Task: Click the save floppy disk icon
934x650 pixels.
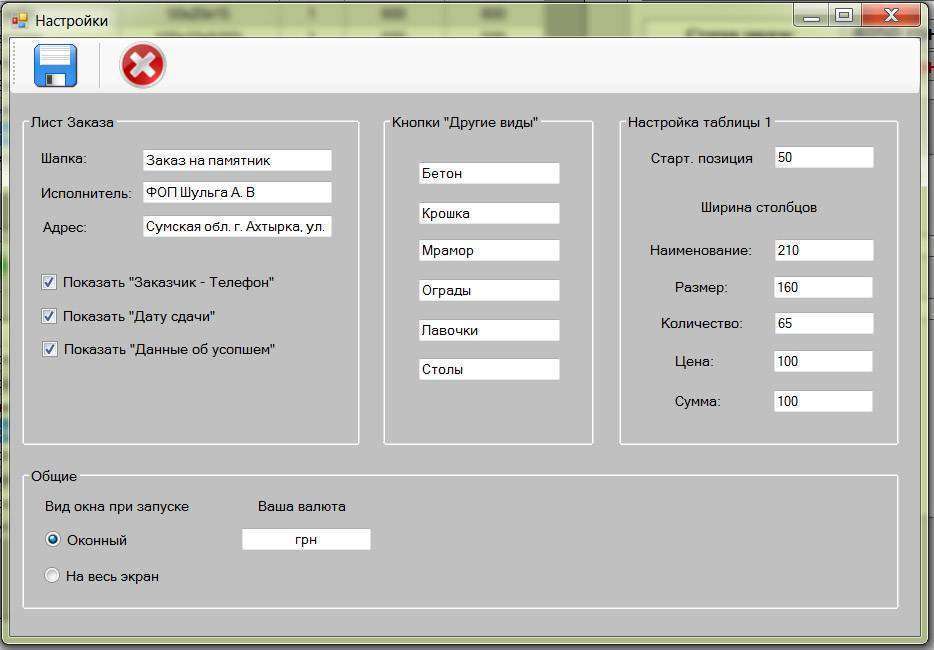Action: 55,66
